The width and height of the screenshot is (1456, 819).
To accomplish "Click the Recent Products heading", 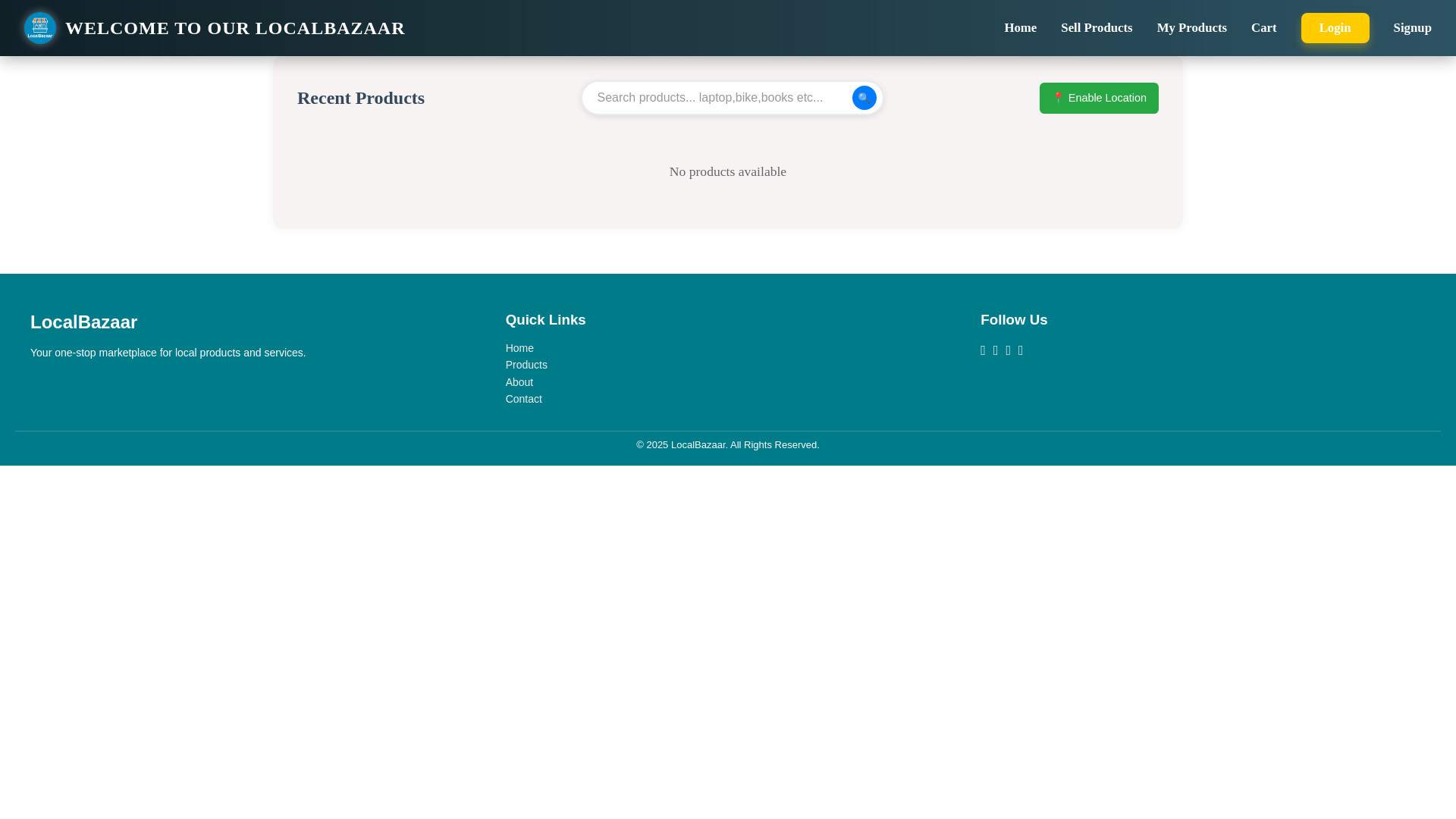I will point(360,98).
